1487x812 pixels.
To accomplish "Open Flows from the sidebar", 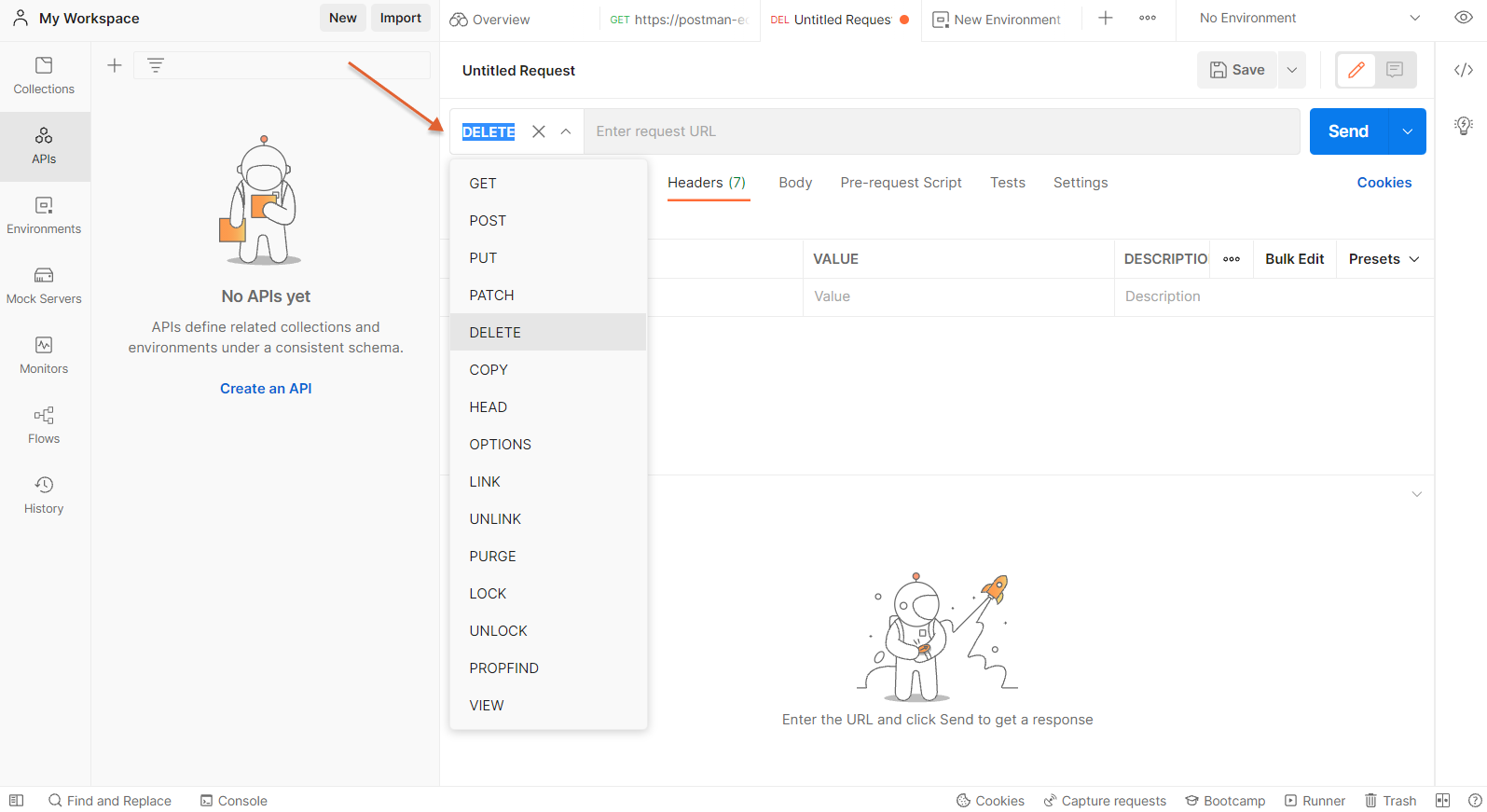I will click(x=44, y=425).
